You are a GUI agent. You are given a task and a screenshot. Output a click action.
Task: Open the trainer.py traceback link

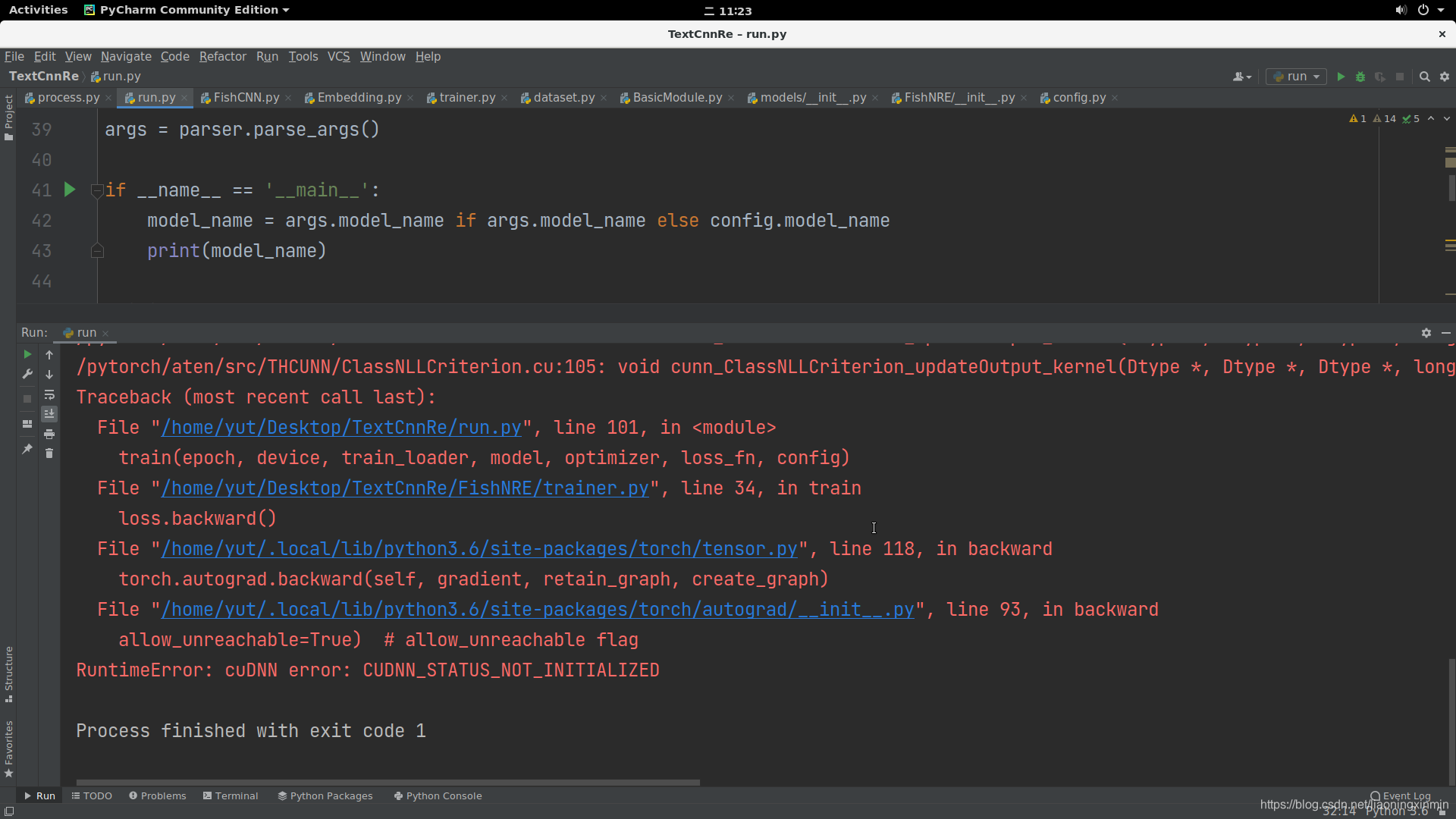coord(405,488)
